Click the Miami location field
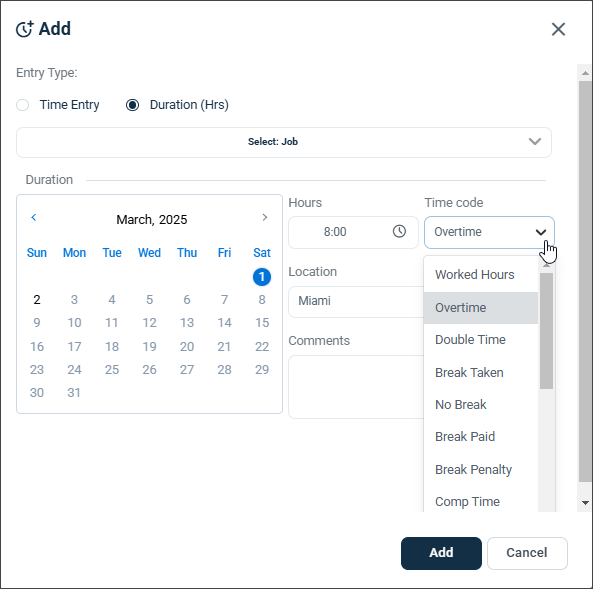The height and width of the screenshot is (589, 593). [355, 301]
